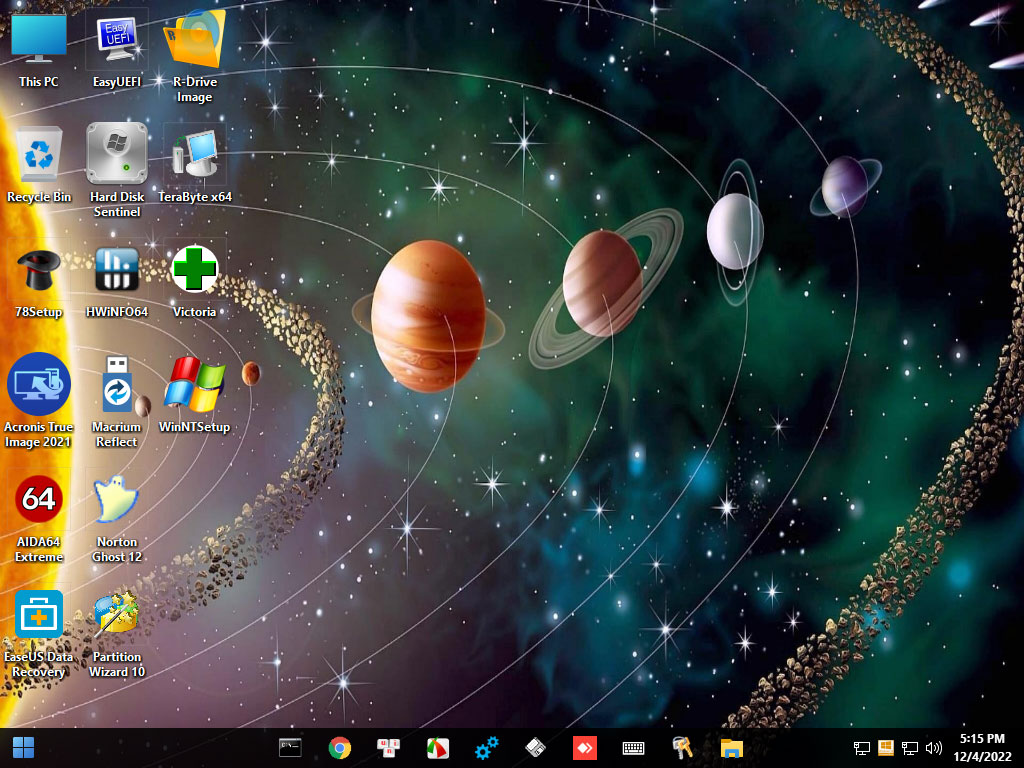Open the keys icon on taskbar
Image resolution: width=1024 pixels, height=768 pixels.
tap(682, 748)
